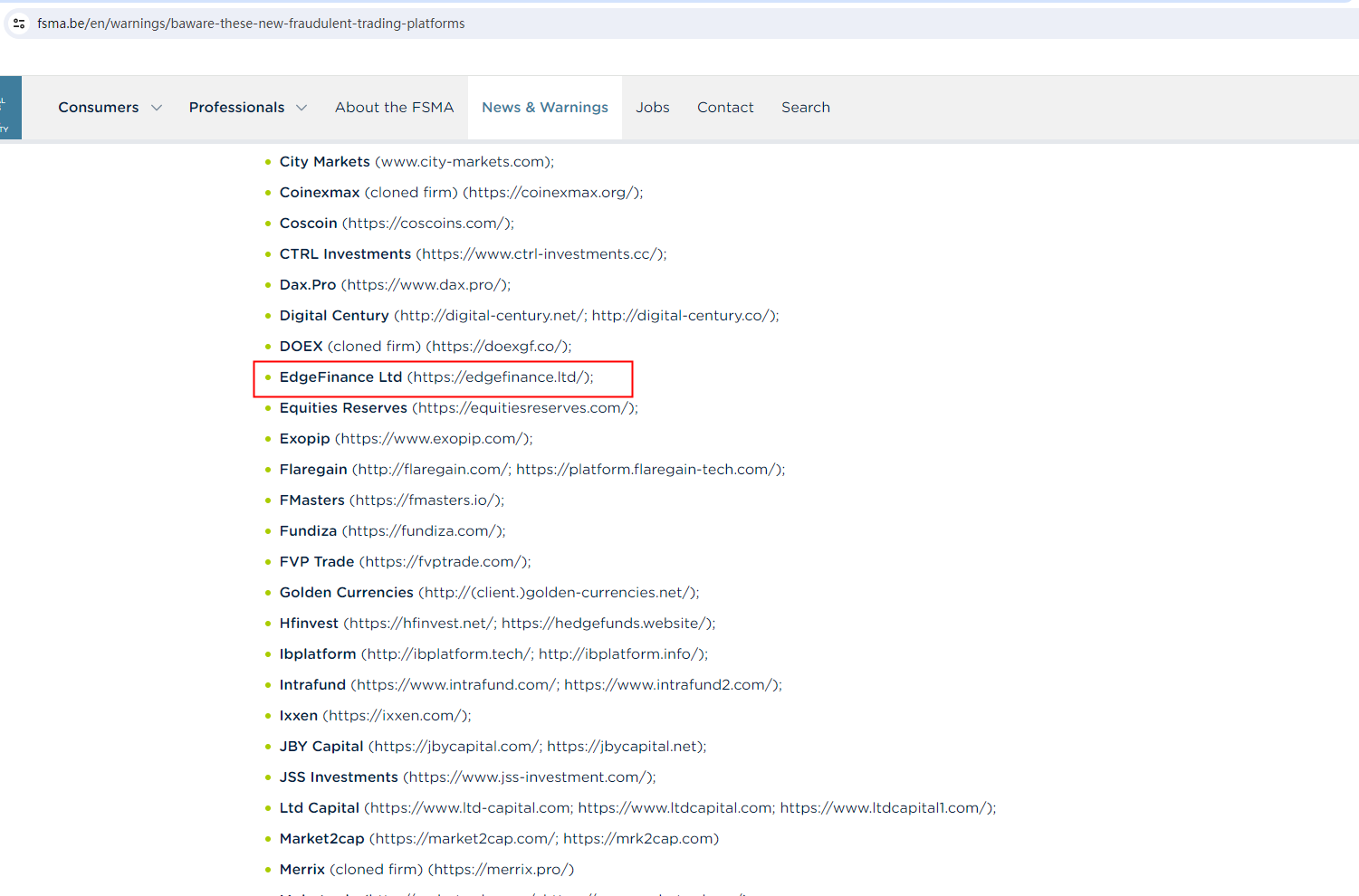Click Search in the navigation bar

[x=805, y=108]
